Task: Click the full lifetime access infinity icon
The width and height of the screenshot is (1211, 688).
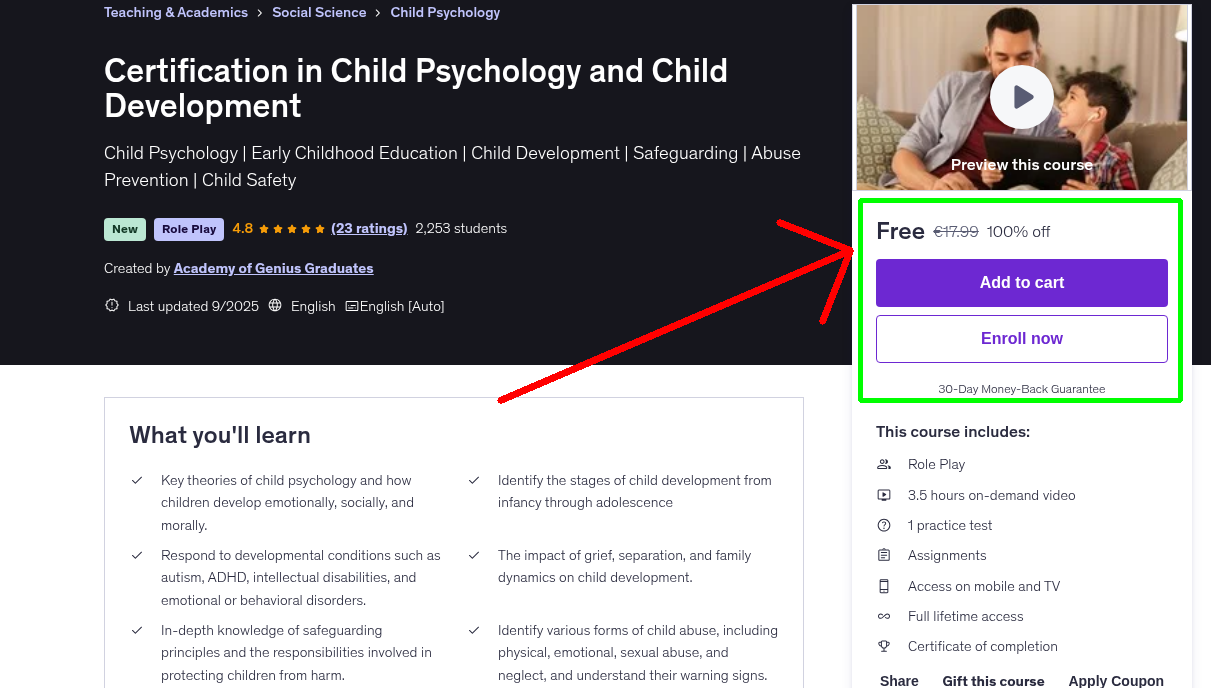Action: click(x=884, y=616)
